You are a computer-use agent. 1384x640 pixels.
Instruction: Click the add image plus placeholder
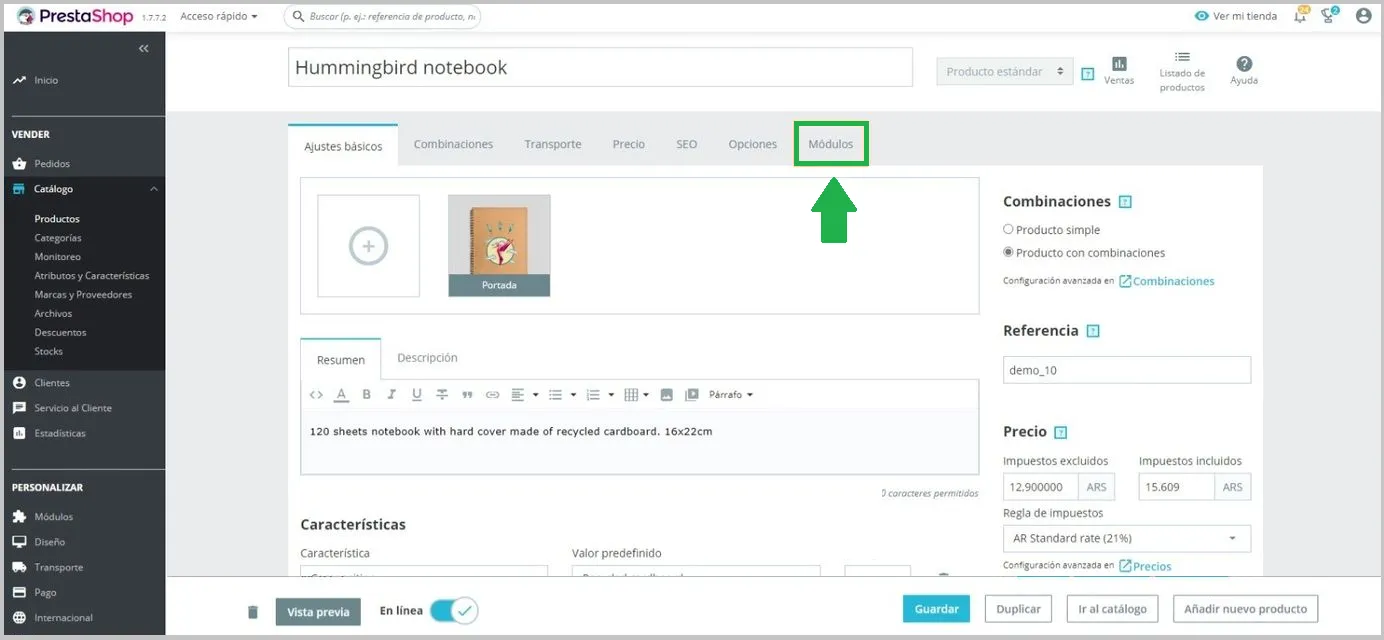(369, 246)
